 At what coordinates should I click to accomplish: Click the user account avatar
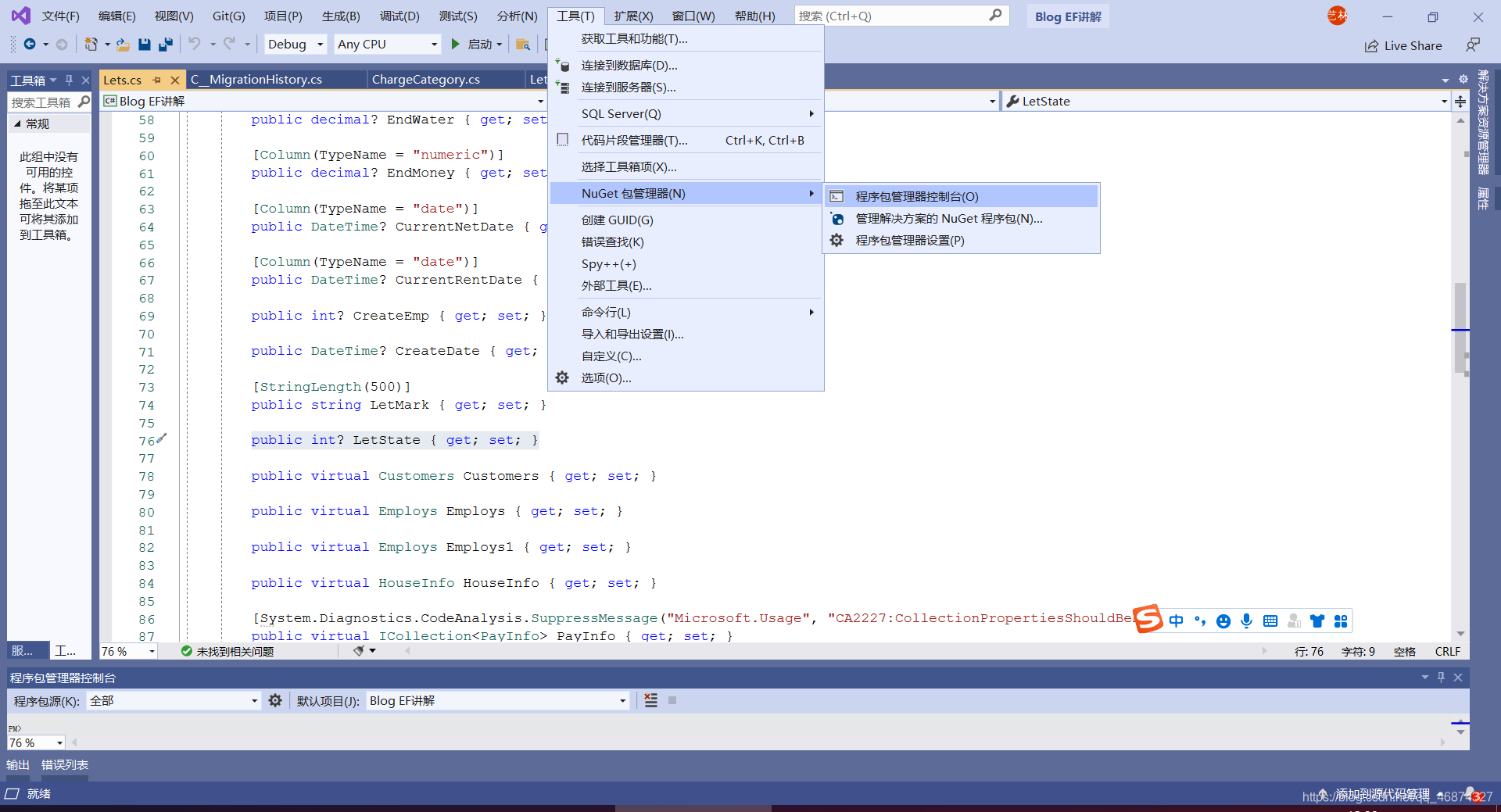[x=1337, y=16]
